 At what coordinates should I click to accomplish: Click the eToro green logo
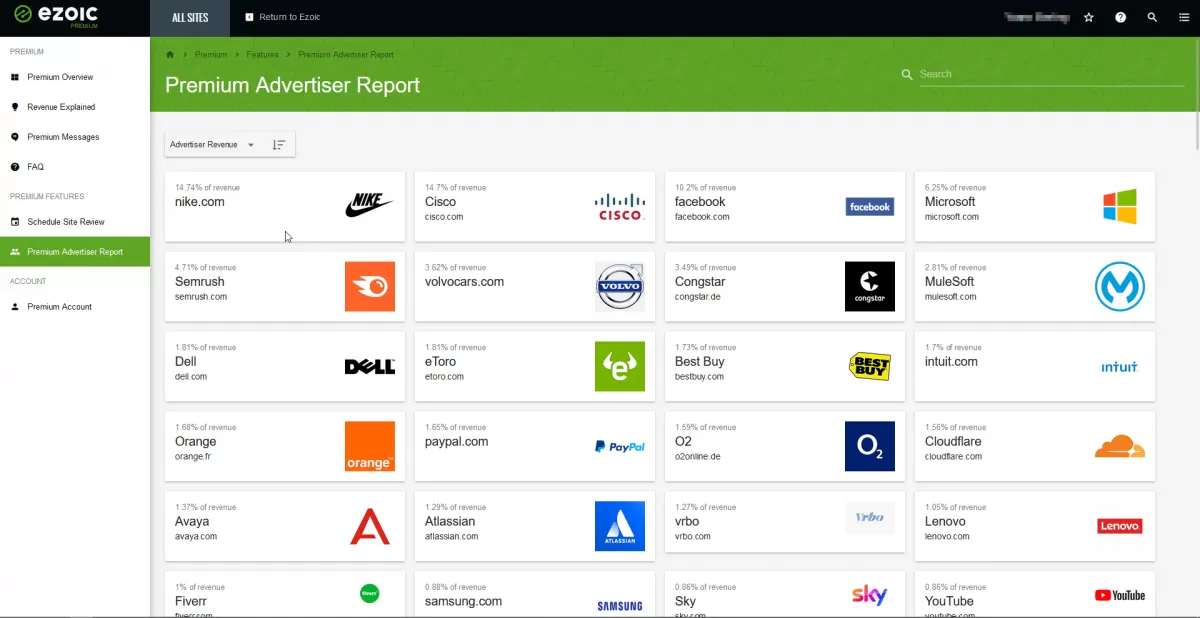point(620,366)
